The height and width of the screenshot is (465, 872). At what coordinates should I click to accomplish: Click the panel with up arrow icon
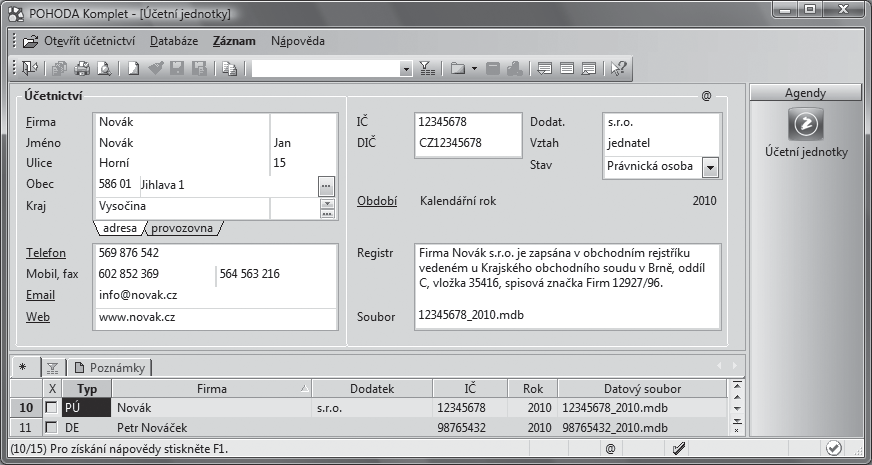click(588, 68)
